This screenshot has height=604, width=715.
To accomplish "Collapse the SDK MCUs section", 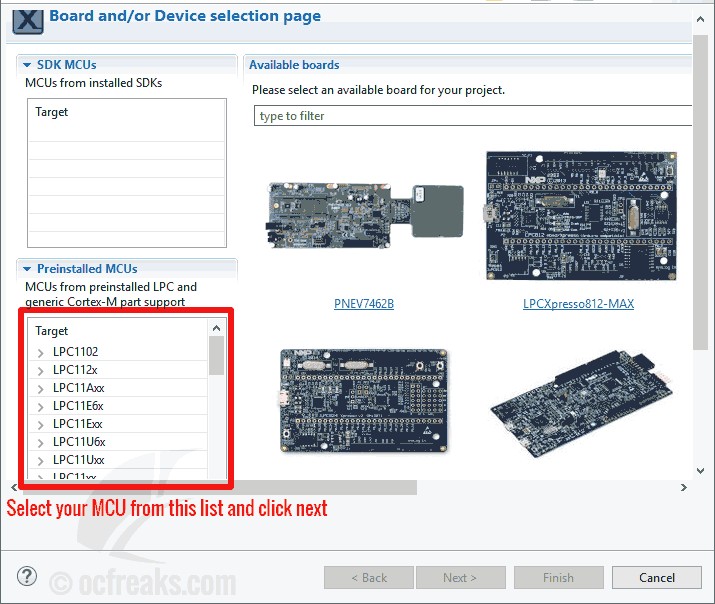I will 27,65.
